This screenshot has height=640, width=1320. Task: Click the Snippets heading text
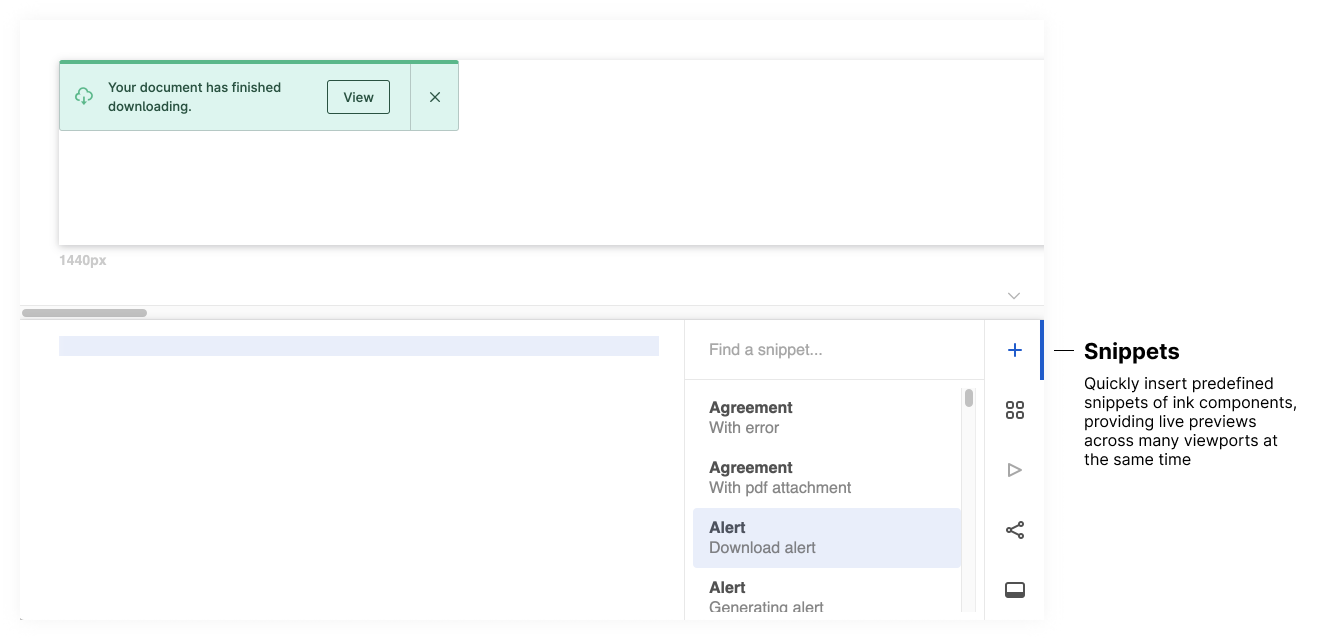(1131, 351)
